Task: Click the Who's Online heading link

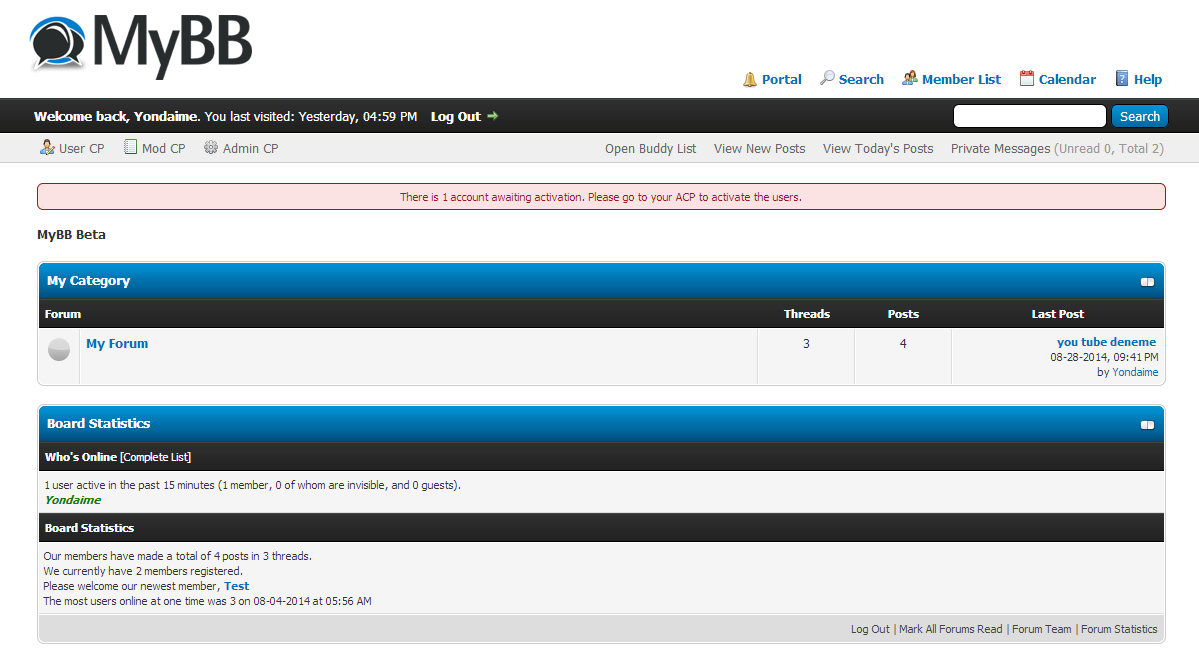Action: (80, 456)
